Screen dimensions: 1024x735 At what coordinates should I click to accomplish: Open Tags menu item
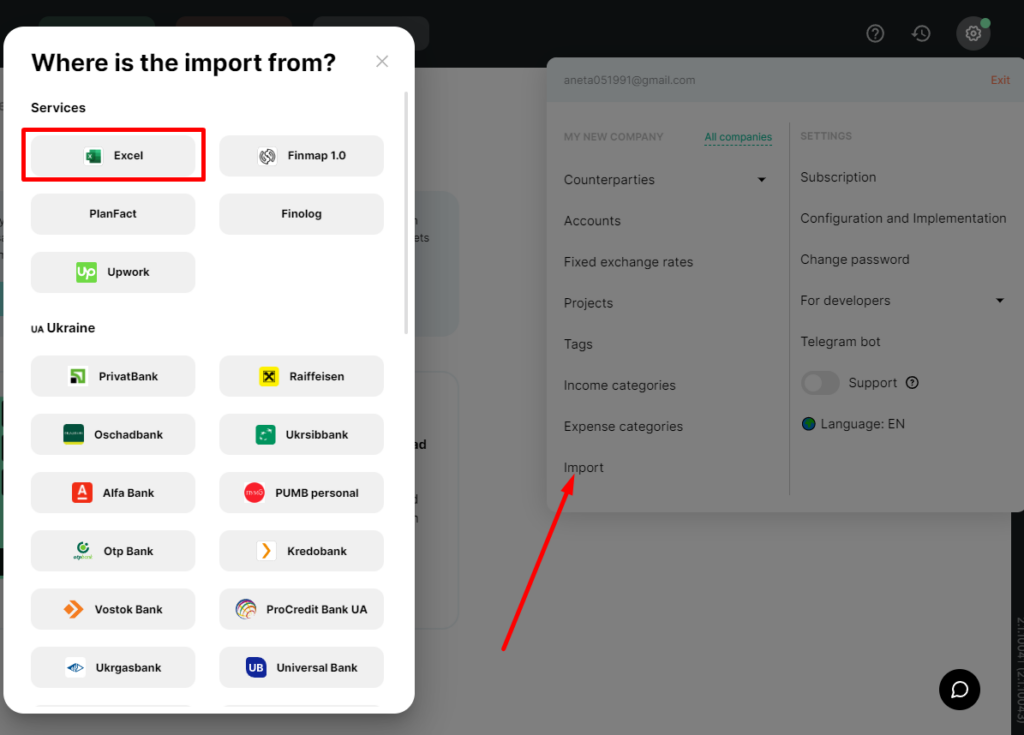(578, 344)
